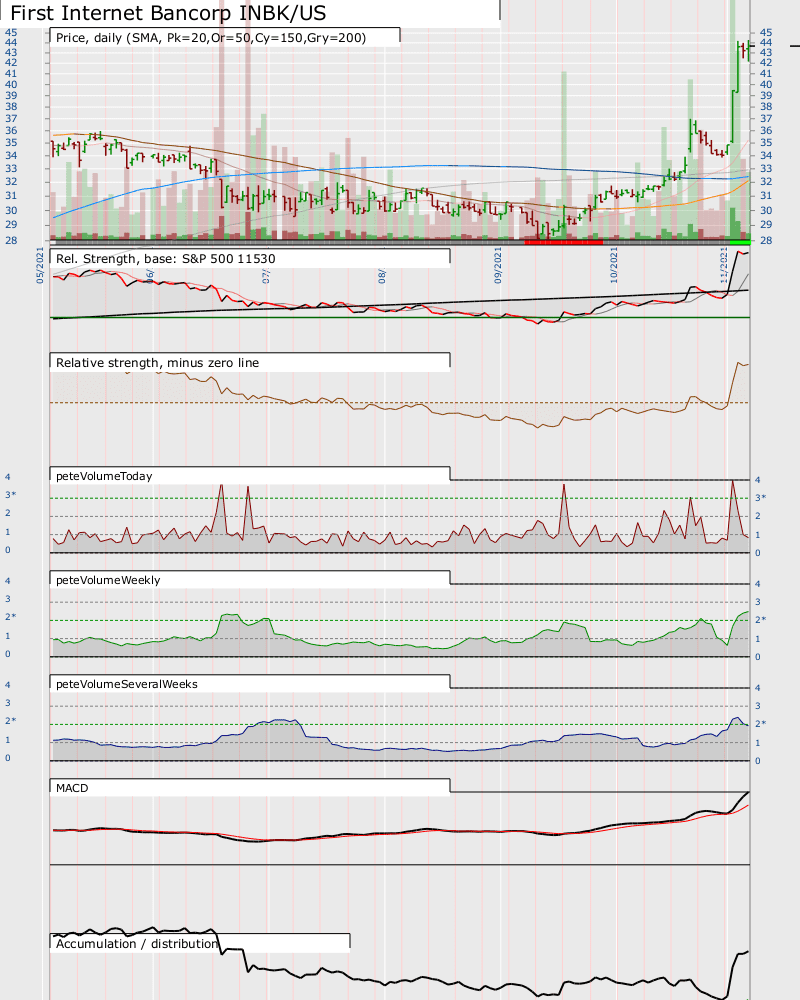
Task: Click the 3* mark on peteVolumeToday's left axis
Action: tap(11, 495)
